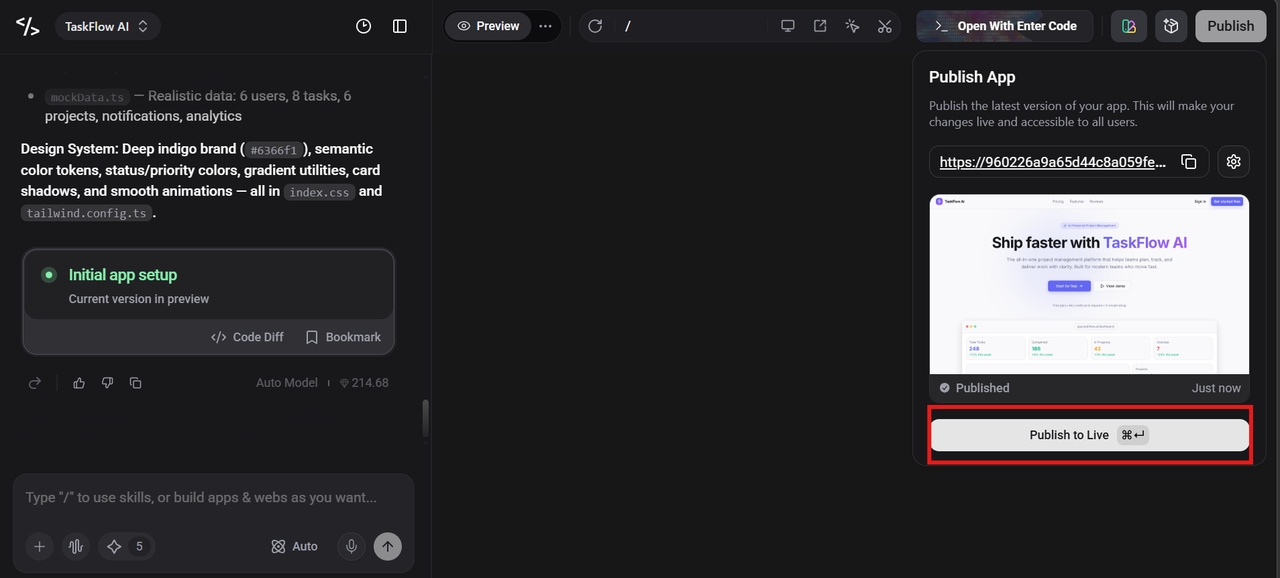Image resolution: width=1280 pixels, height=578 pixels.
Task: Click the chat prompt input field
Action: [x=213, y=498]
